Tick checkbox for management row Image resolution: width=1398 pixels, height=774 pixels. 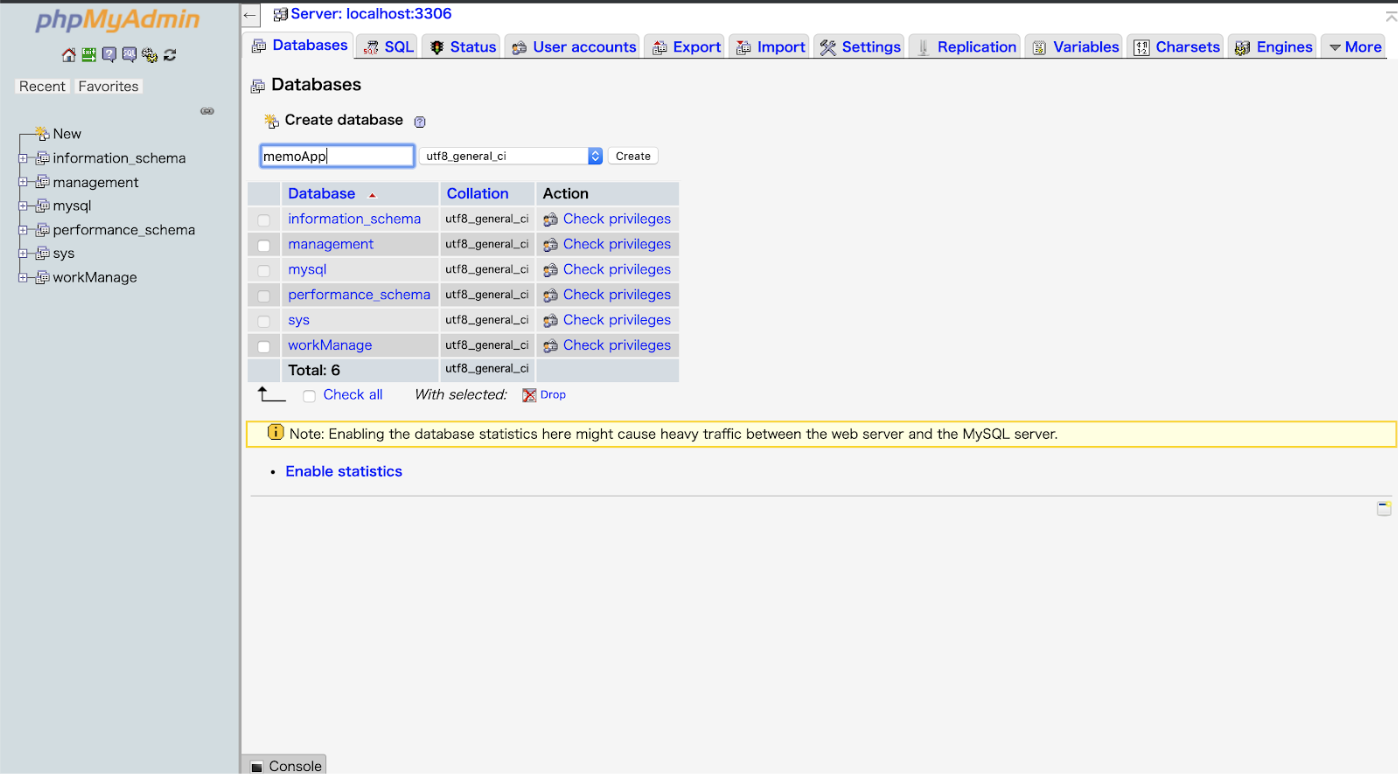pos(264,245)
